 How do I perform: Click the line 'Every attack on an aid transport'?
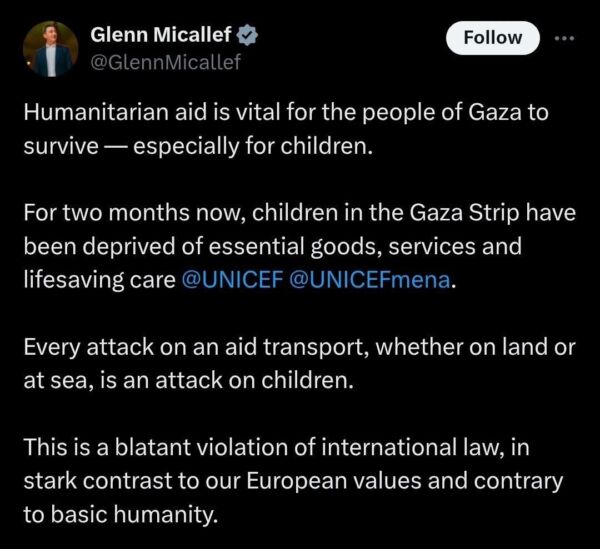point(300,347)
